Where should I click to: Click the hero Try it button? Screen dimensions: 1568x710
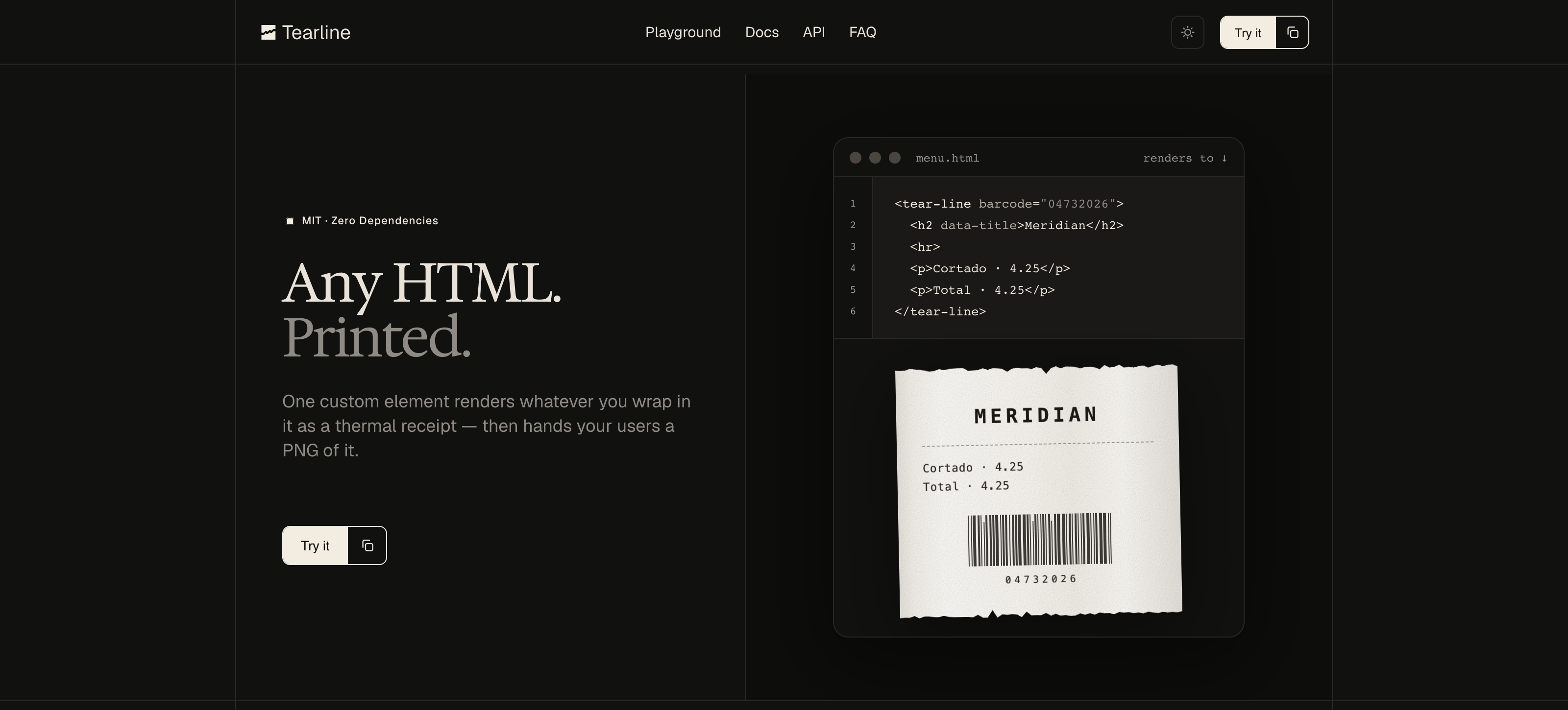coord(315,546)
